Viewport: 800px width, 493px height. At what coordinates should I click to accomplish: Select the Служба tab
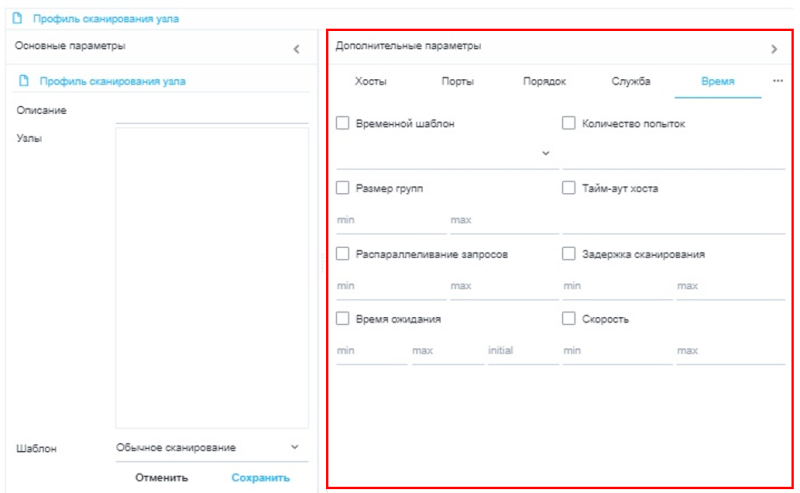coord(631,81)
